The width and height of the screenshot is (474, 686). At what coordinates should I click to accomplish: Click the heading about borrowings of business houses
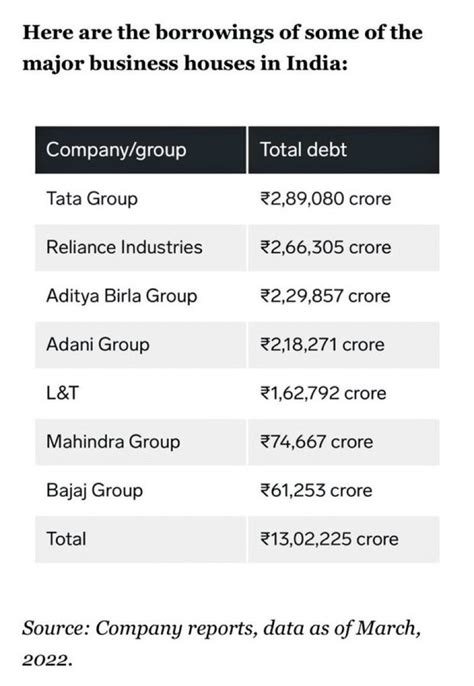point(223,48)
